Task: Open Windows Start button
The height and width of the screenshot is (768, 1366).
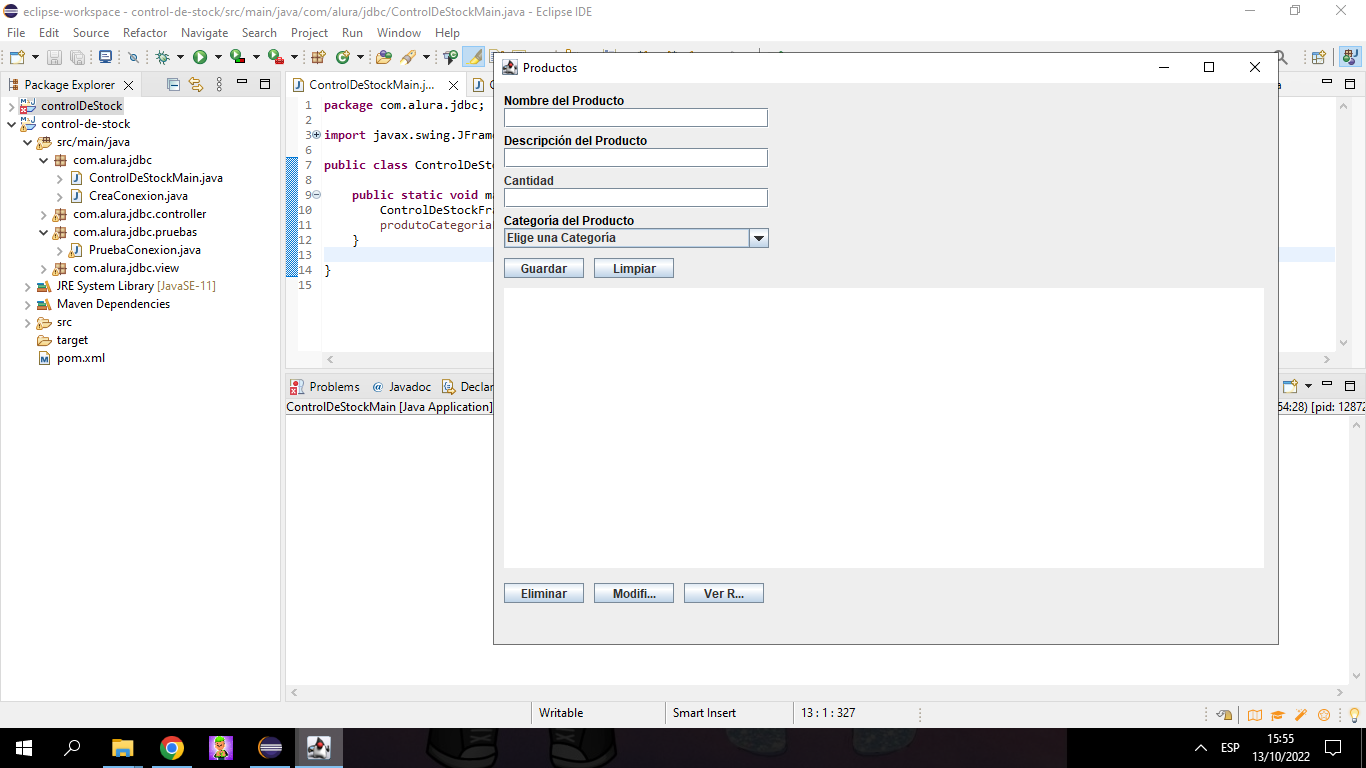Action: pos(24,747)
